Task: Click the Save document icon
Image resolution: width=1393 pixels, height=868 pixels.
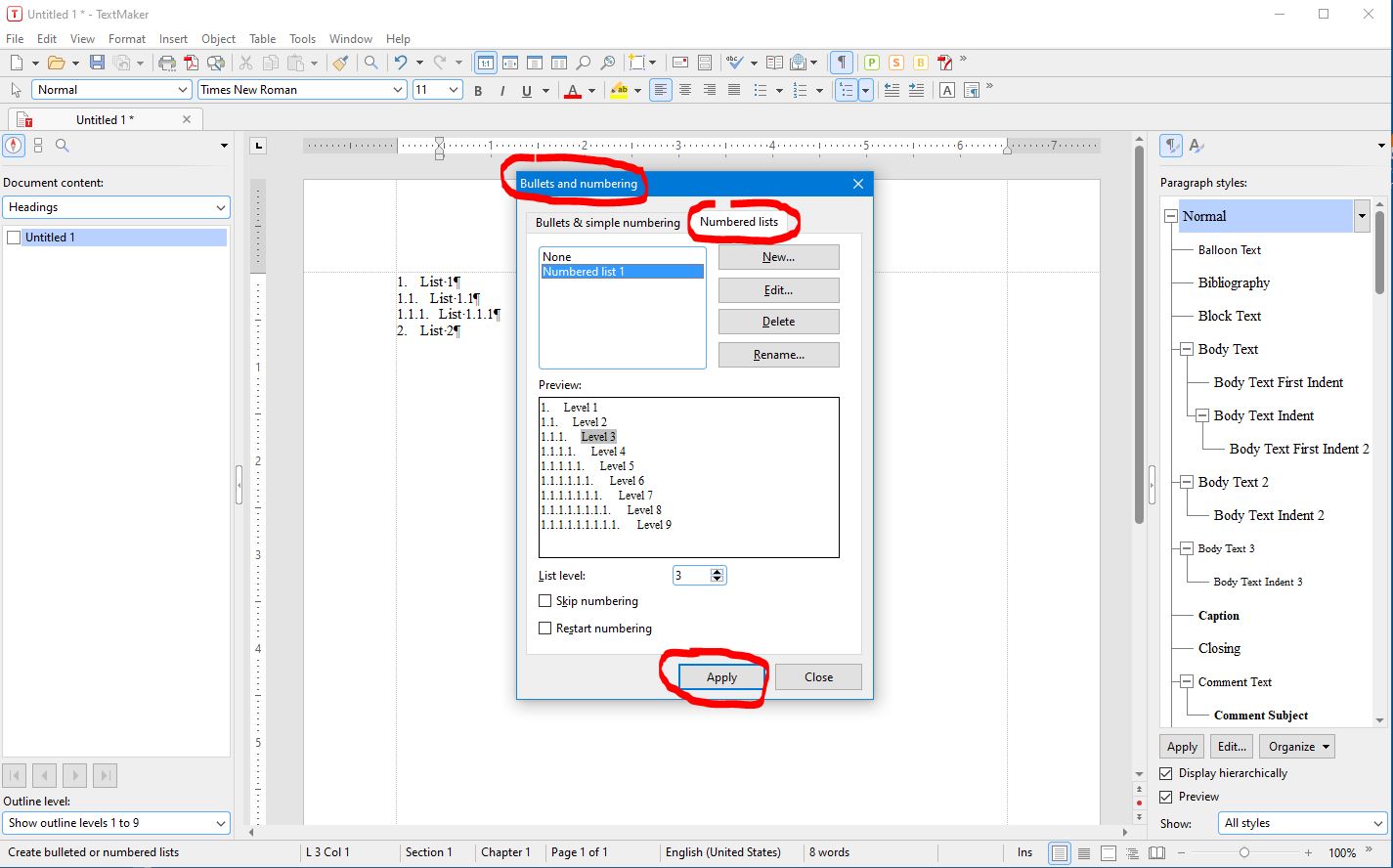Action: coord(97,63)
